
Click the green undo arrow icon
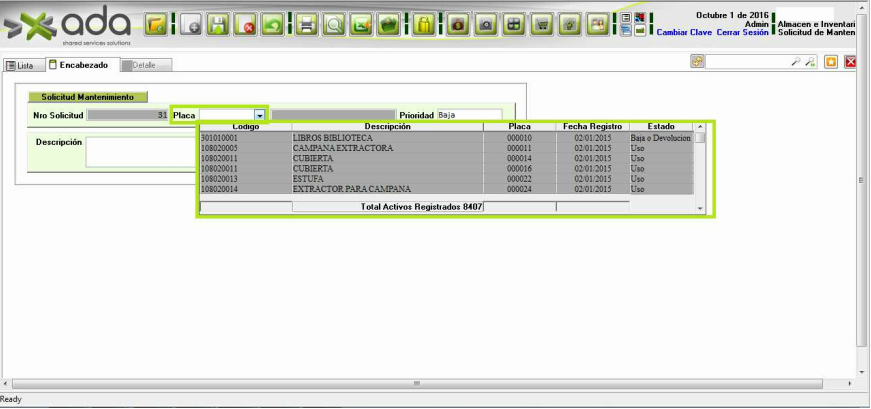pyautogui.click(x=272, y=25)
